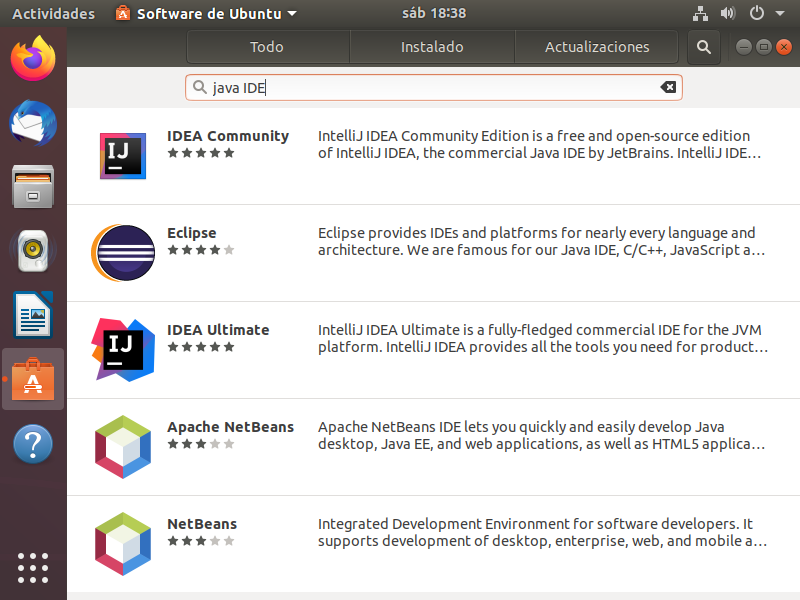Clear the search field text
The image size is (800, 600).
point(668,87)
